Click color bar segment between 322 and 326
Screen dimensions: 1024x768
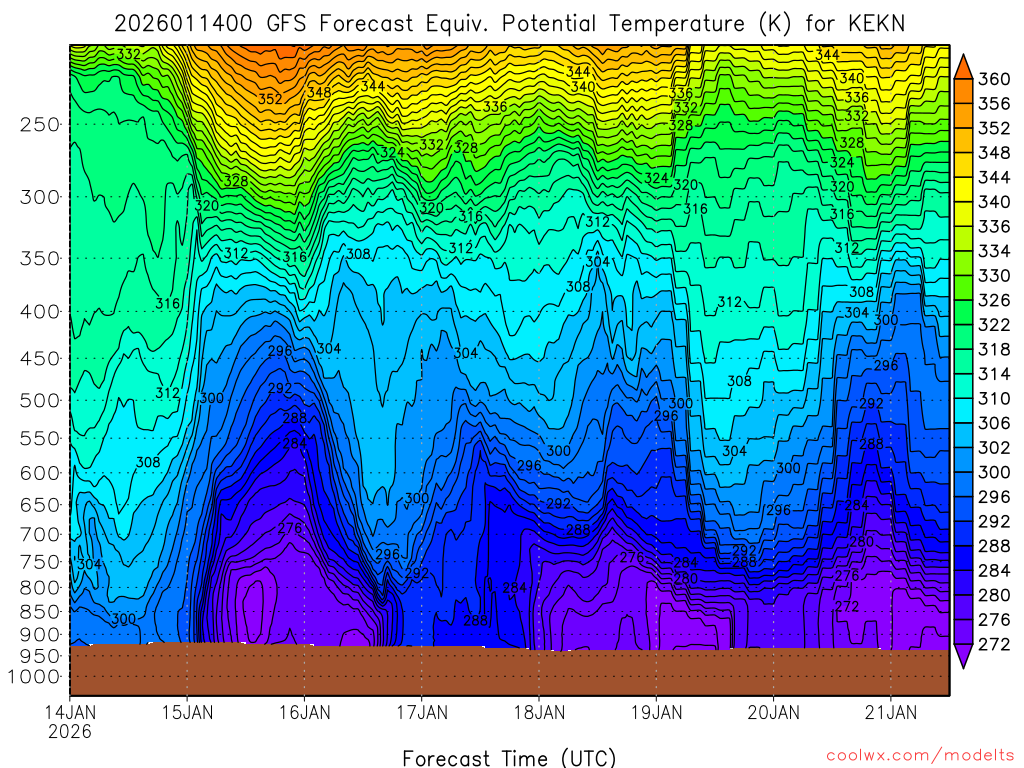click(963, 312)
